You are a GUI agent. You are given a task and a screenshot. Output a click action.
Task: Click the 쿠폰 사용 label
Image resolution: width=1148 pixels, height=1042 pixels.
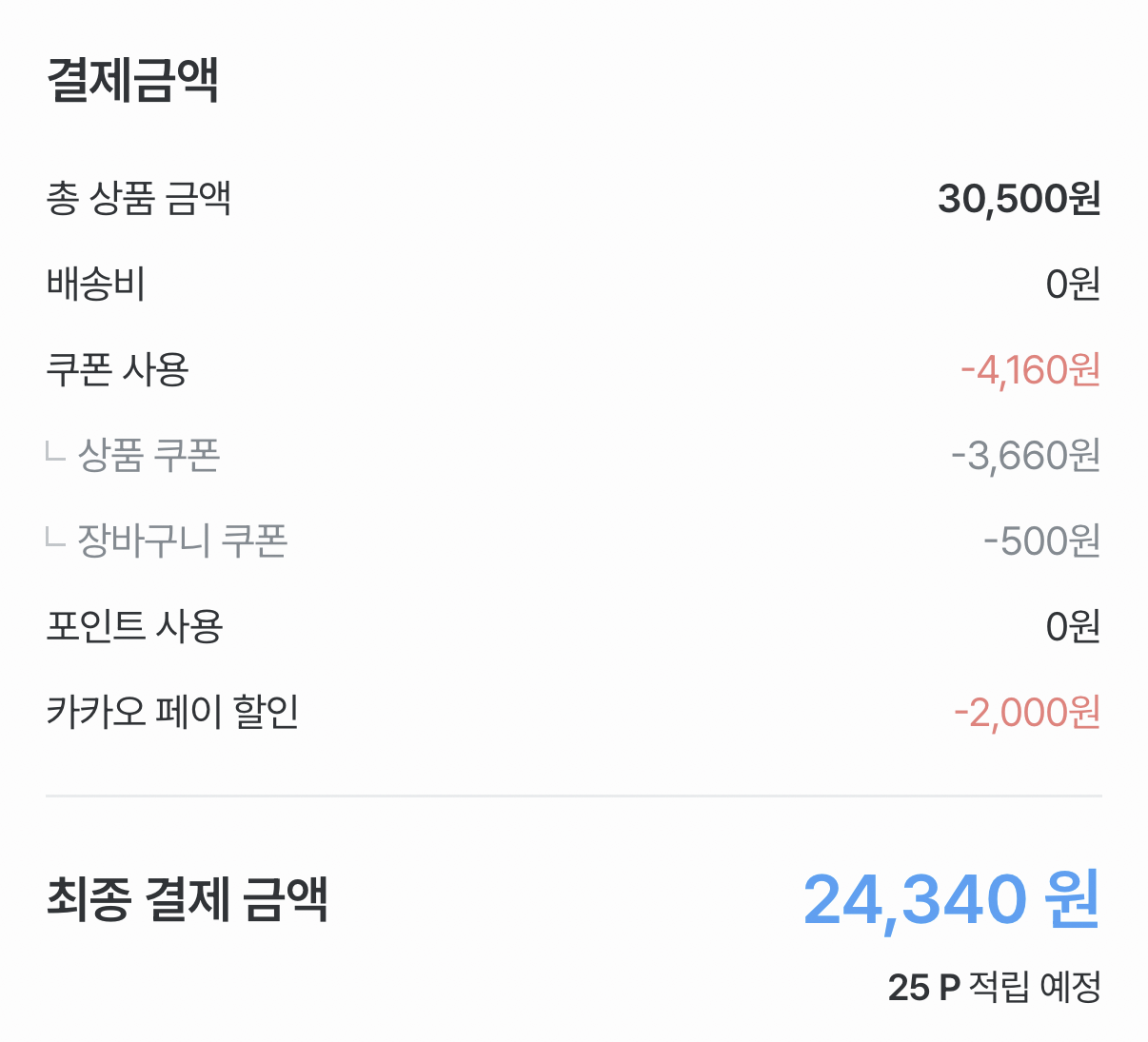tap(117, 369)
